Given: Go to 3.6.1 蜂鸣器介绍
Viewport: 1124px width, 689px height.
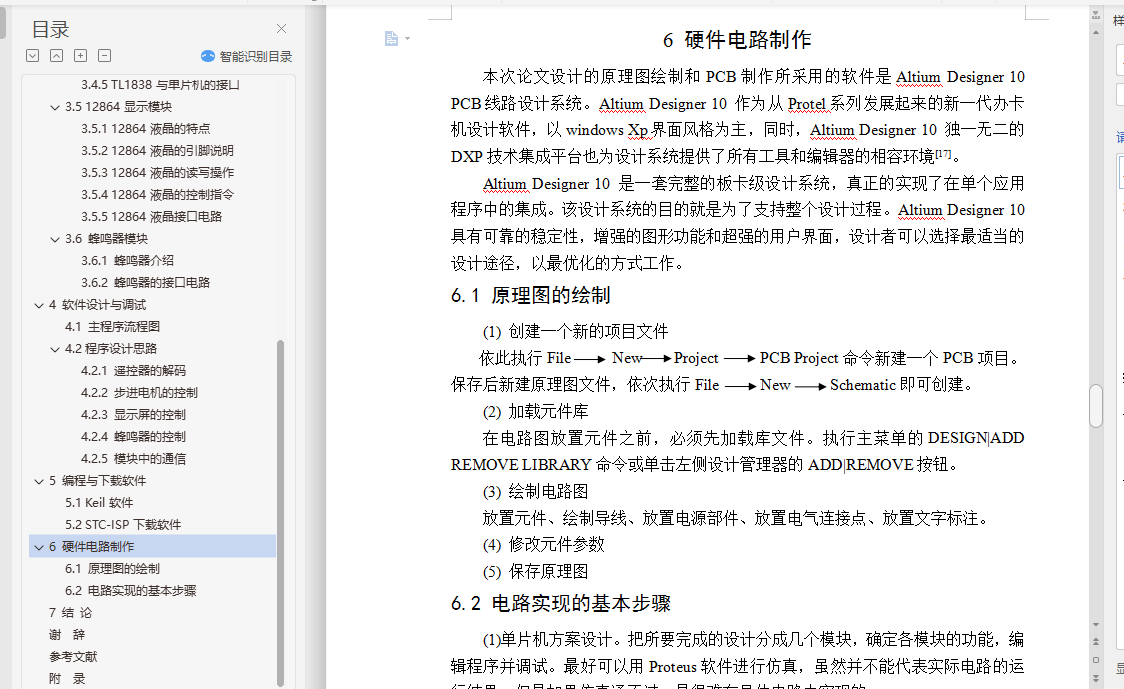Looking at the screenshot, I should 127,260.
